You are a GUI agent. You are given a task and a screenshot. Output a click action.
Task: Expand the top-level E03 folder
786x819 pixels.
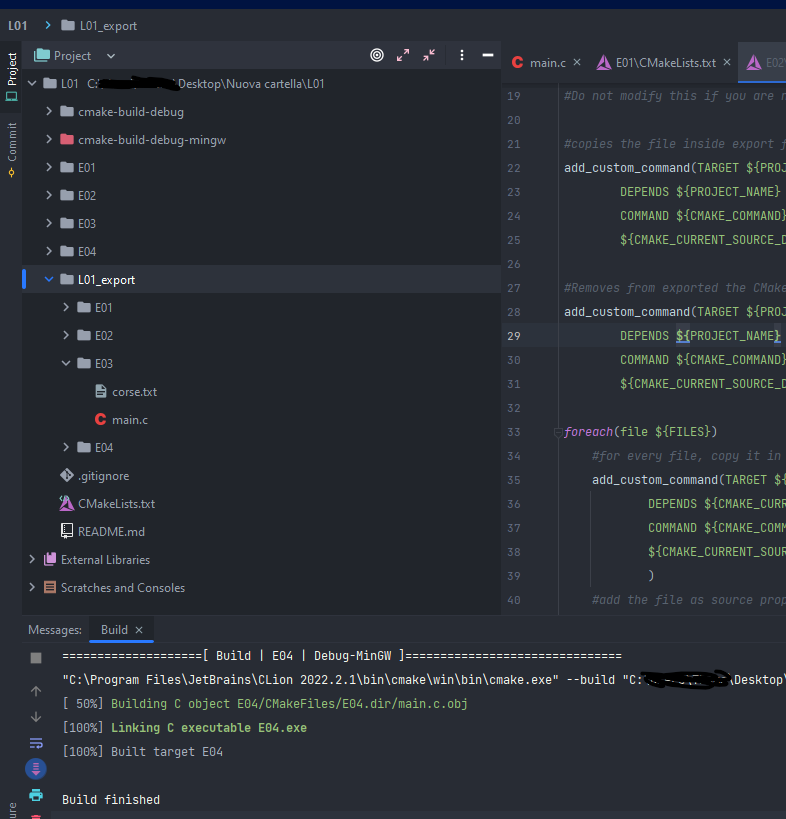pos(49,223)
